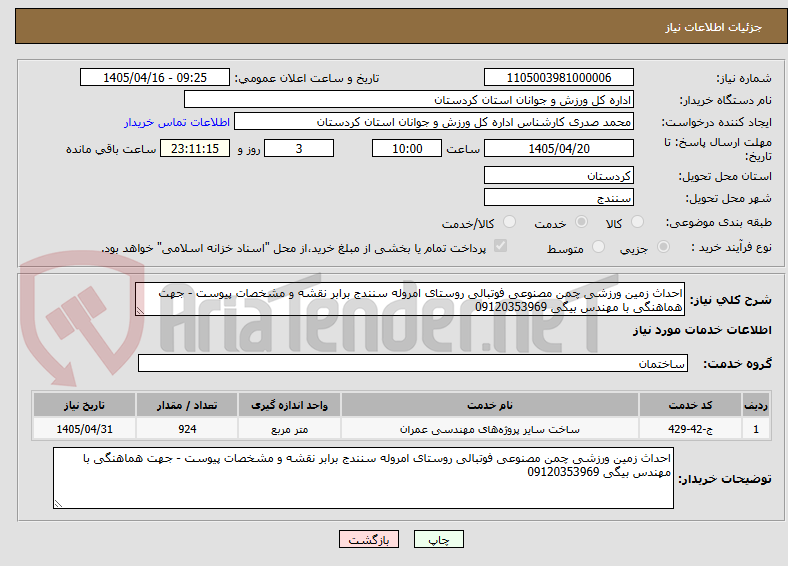
Task: Click the deadline date field 1405/04/20
Action: point(558,148)
